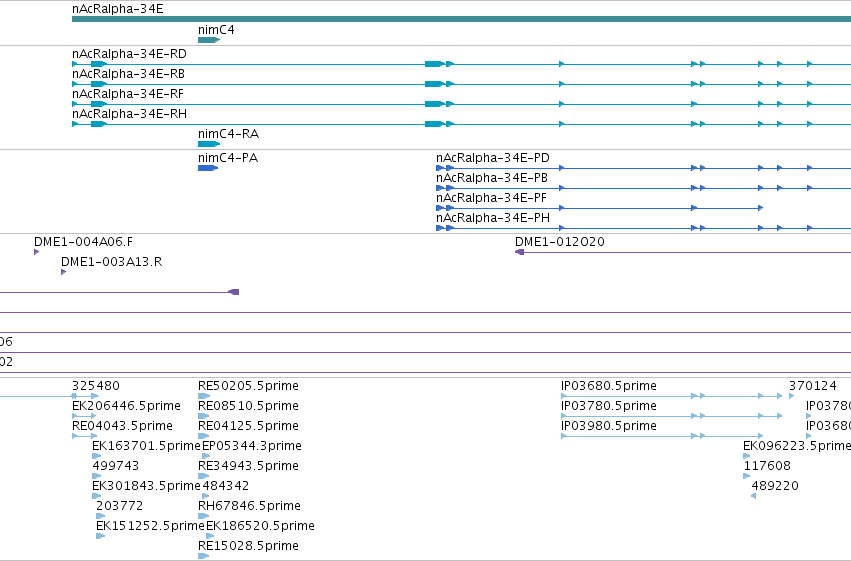This screenshot has height=561, width=851.
Task: Select EST feature 489220
Action: tap(774, 486)
